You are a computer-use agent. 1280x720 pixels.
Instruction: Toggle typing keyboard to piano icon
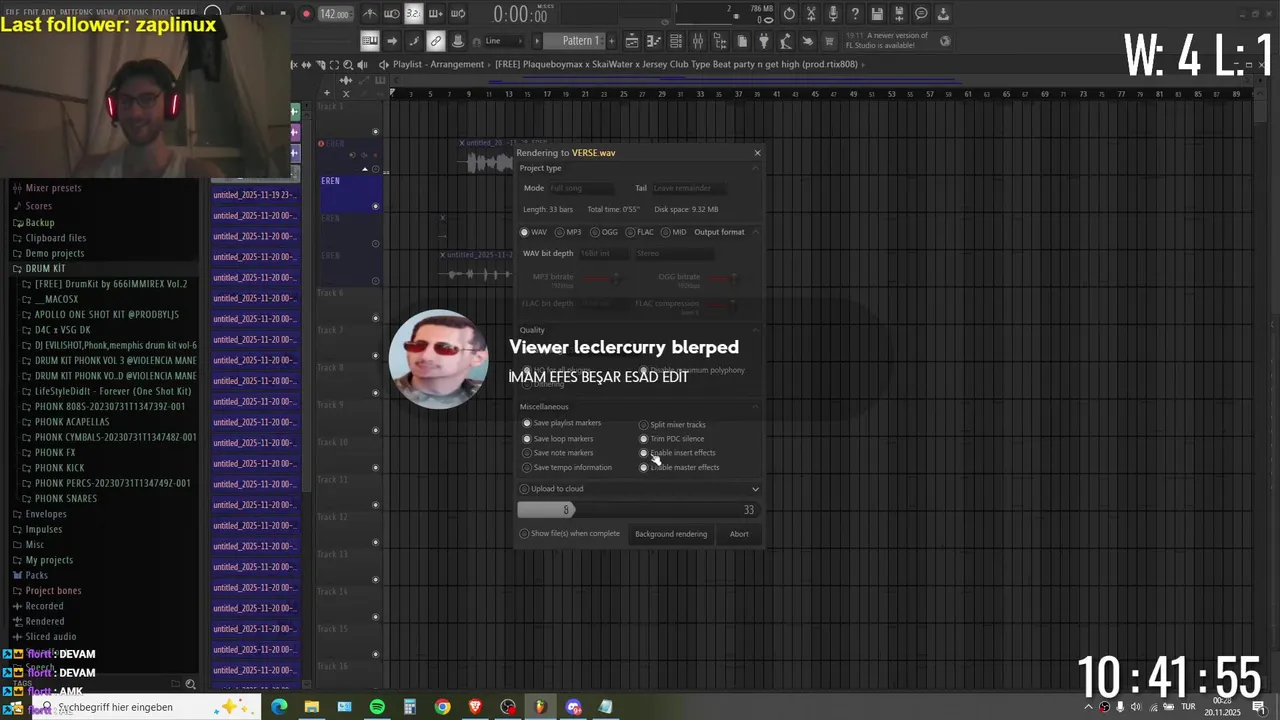pyautogui.click(x=370, y=41)
